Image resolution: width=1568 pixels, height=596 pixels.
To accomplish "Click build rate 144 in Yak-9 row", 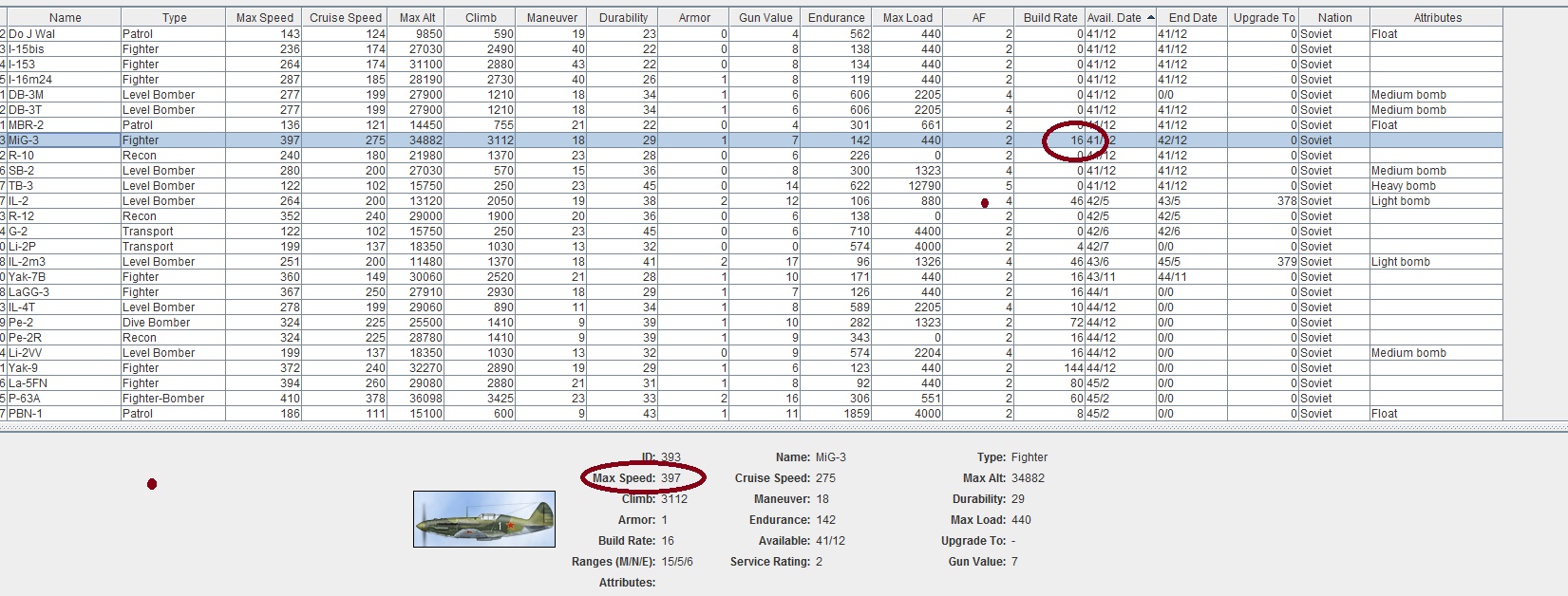I will pyautogui.click(x=1050, y=367).
